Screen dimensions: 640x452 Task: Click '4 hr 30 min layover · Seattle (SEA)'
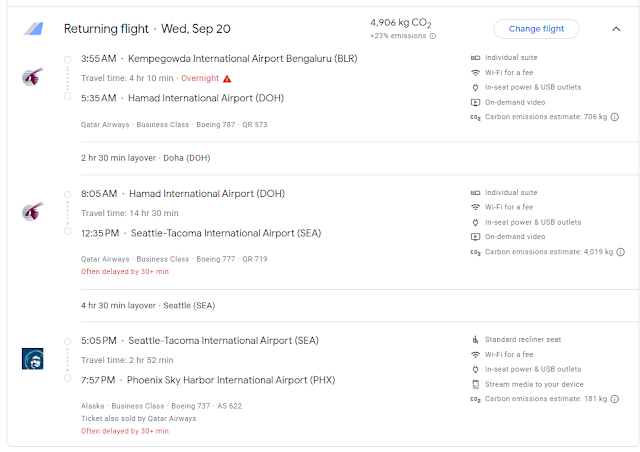pyautogui.click(x=148, y=305)
